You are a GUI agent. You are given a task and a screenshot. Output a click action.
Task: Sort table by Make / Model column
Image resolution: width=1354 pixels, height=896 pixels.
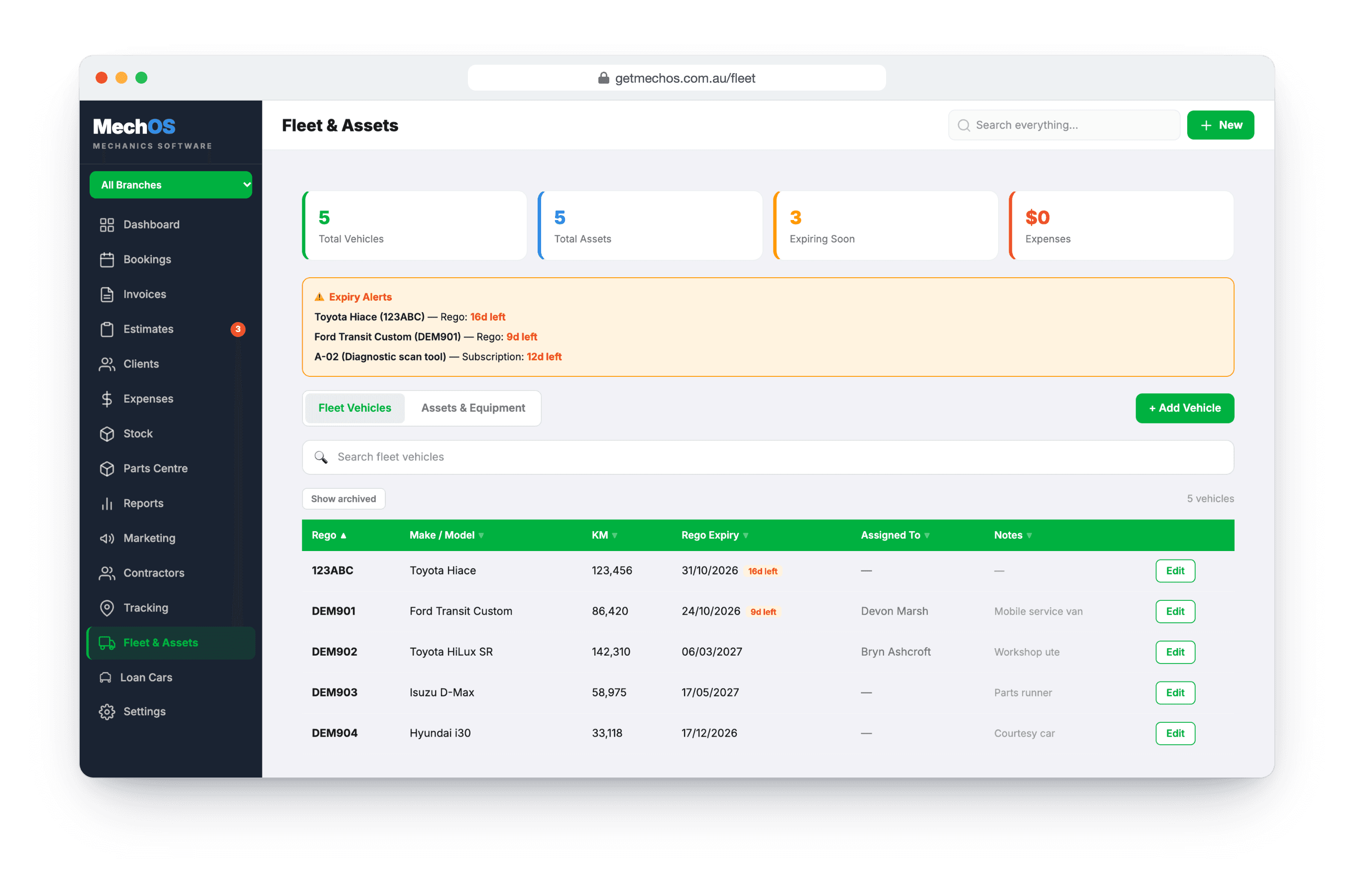446,536
